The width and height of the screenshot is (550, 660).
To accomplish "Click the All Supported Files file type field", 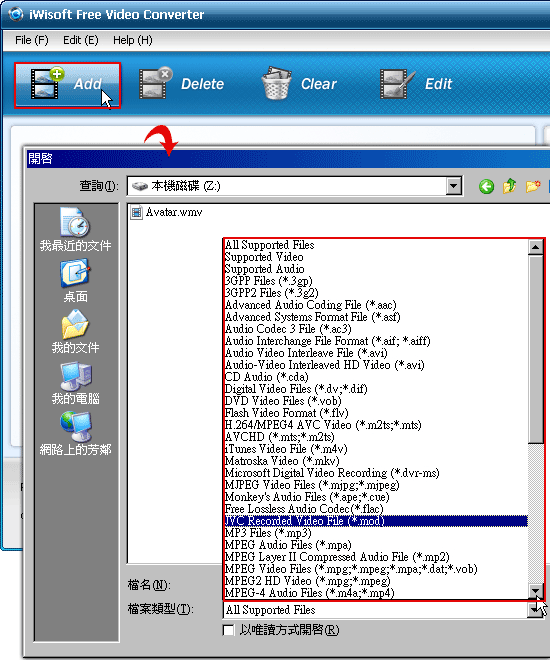I will click(375, 609).
